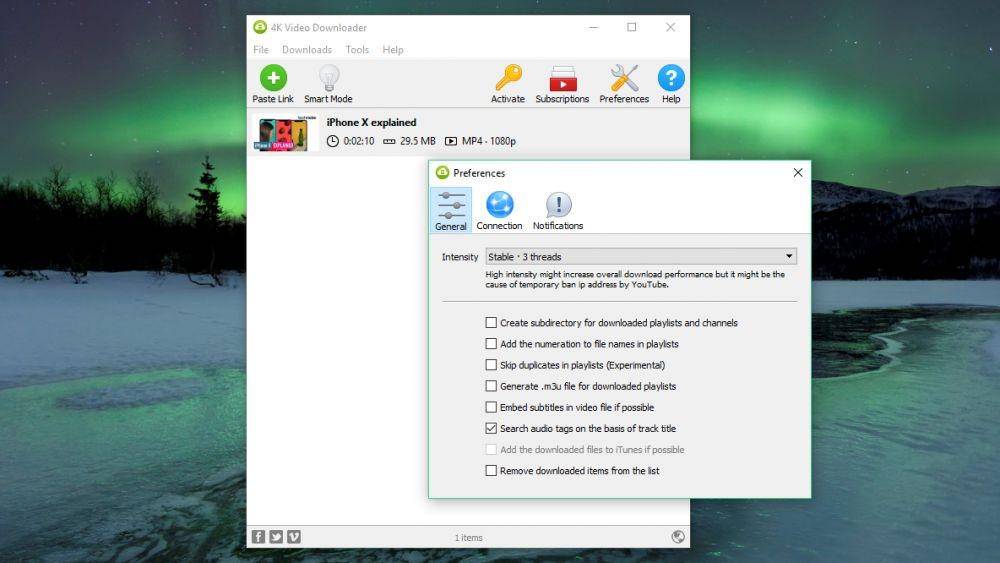Enable Smart Mode lightbulb
Viewport: 1000px width, 563px height.
coord(328,78)
